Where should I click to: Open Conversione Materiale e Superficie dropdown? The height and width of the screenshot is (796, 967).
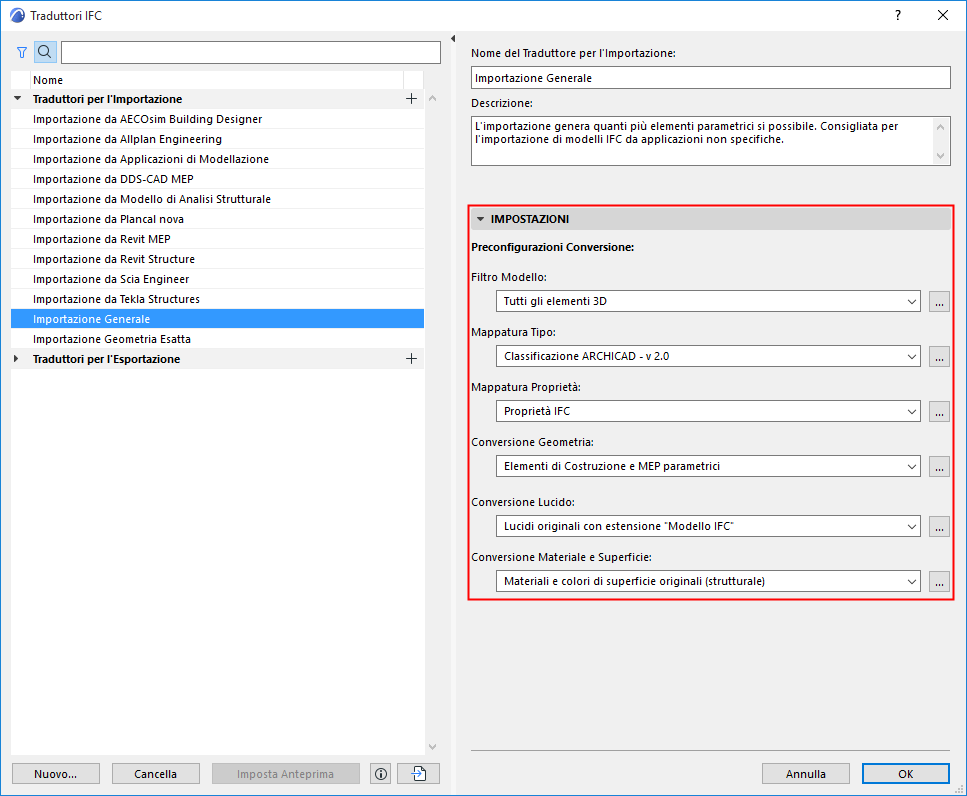tap(708, 581)
